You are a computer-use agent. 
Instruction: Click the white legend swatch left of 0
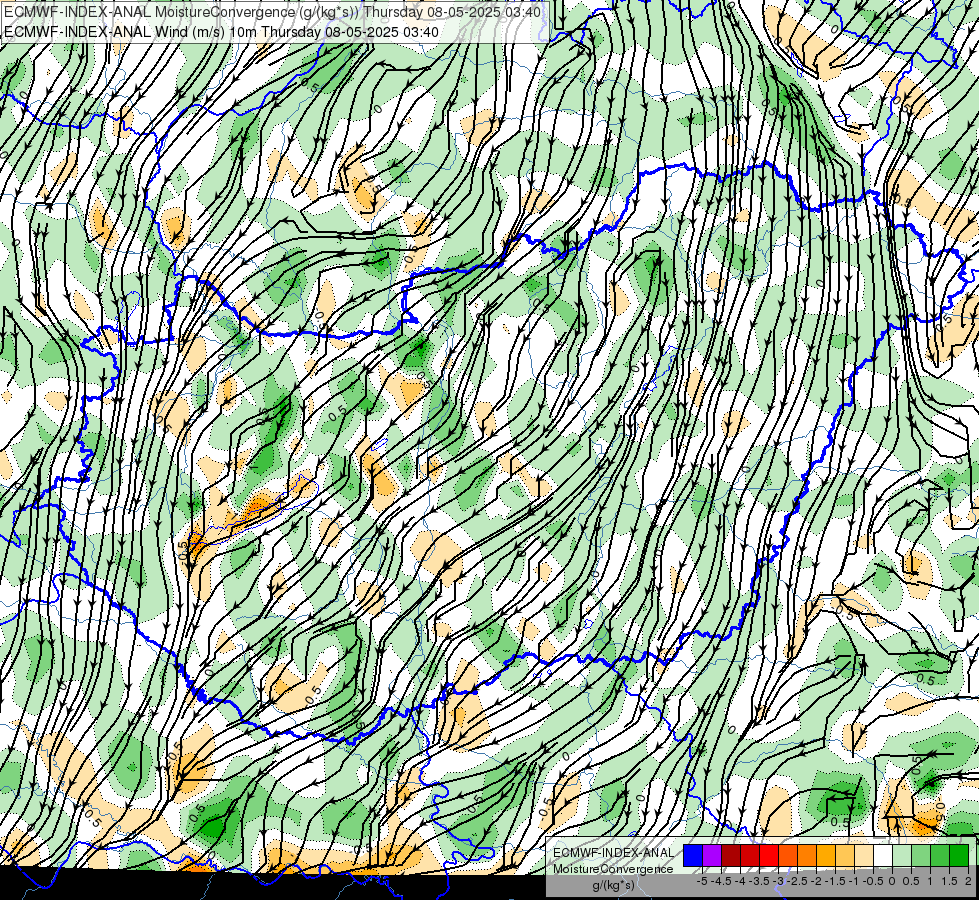[883, 855]
